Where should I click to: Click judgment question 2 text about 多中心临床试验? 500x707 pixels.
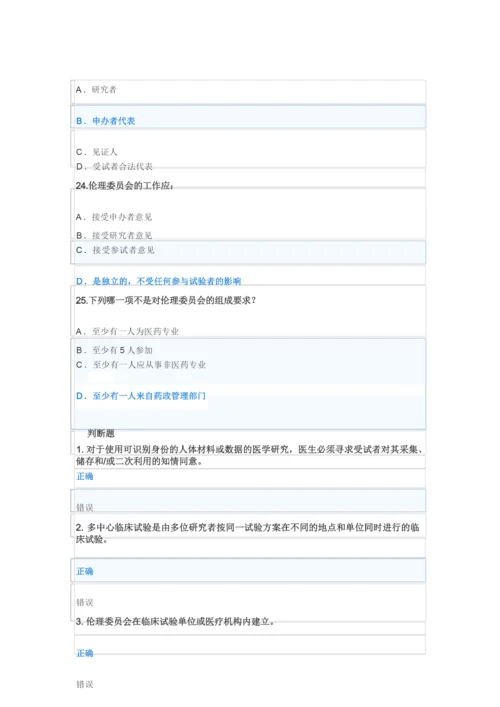click(248, 533)
